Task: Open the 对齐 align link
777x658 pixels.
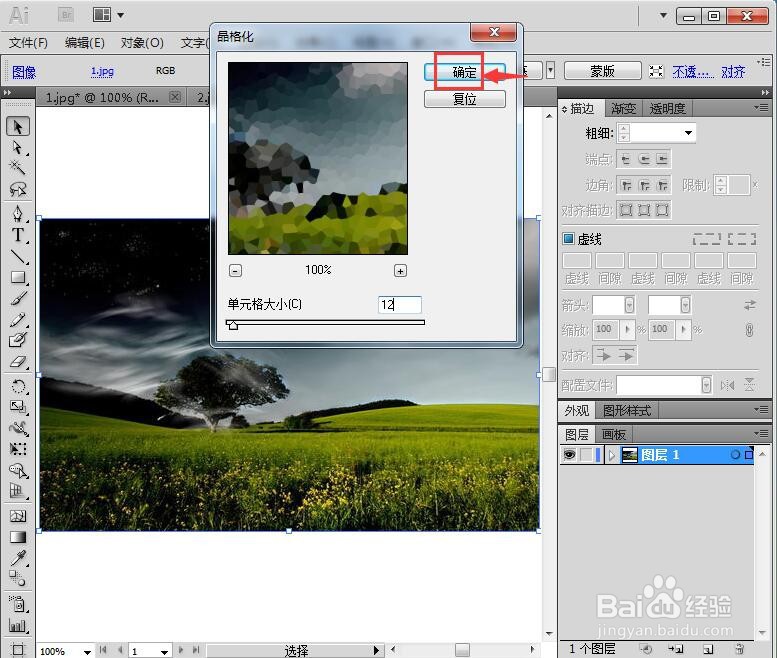Action: coord(733,72)
